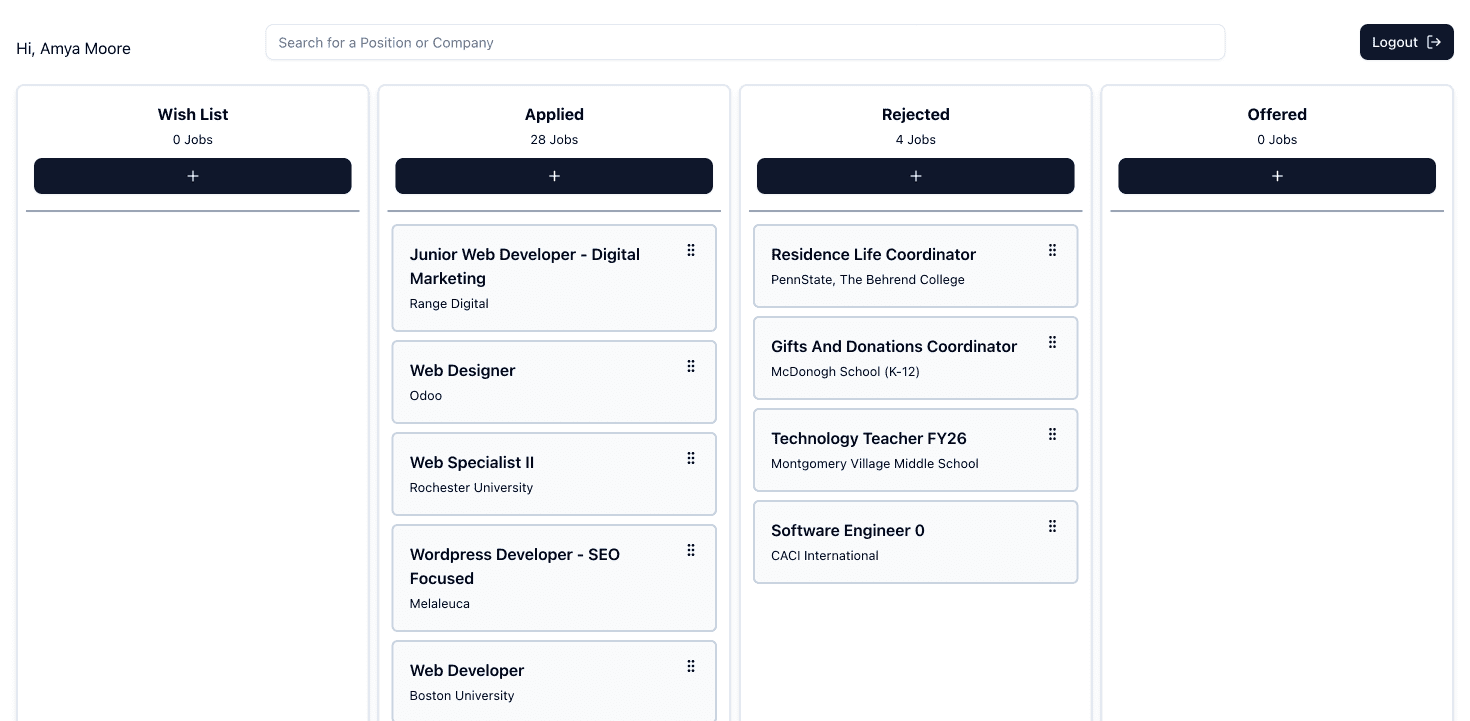The height and width of the screenshot is (721, 1470).
Task: Click the Applied column heading
Action: pyautogui.click(x=554, y=114)
